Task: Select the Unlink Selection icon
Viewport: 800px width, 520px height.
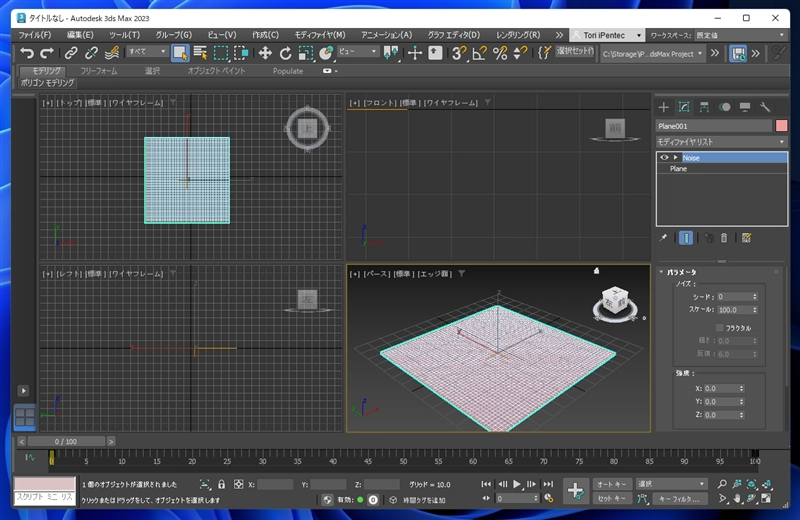Action: [91, 53]
